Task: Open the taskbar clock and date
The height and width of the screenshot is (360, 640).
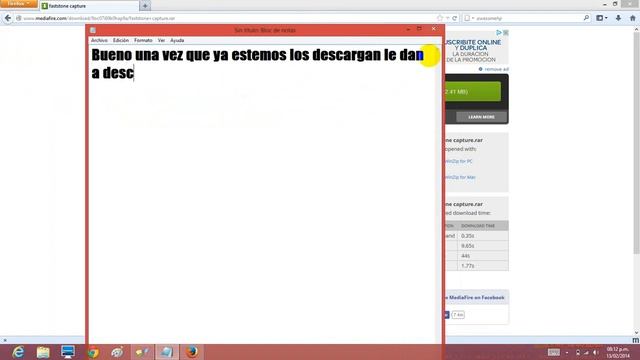Action: pyautogui.click(x=618, y=352)
